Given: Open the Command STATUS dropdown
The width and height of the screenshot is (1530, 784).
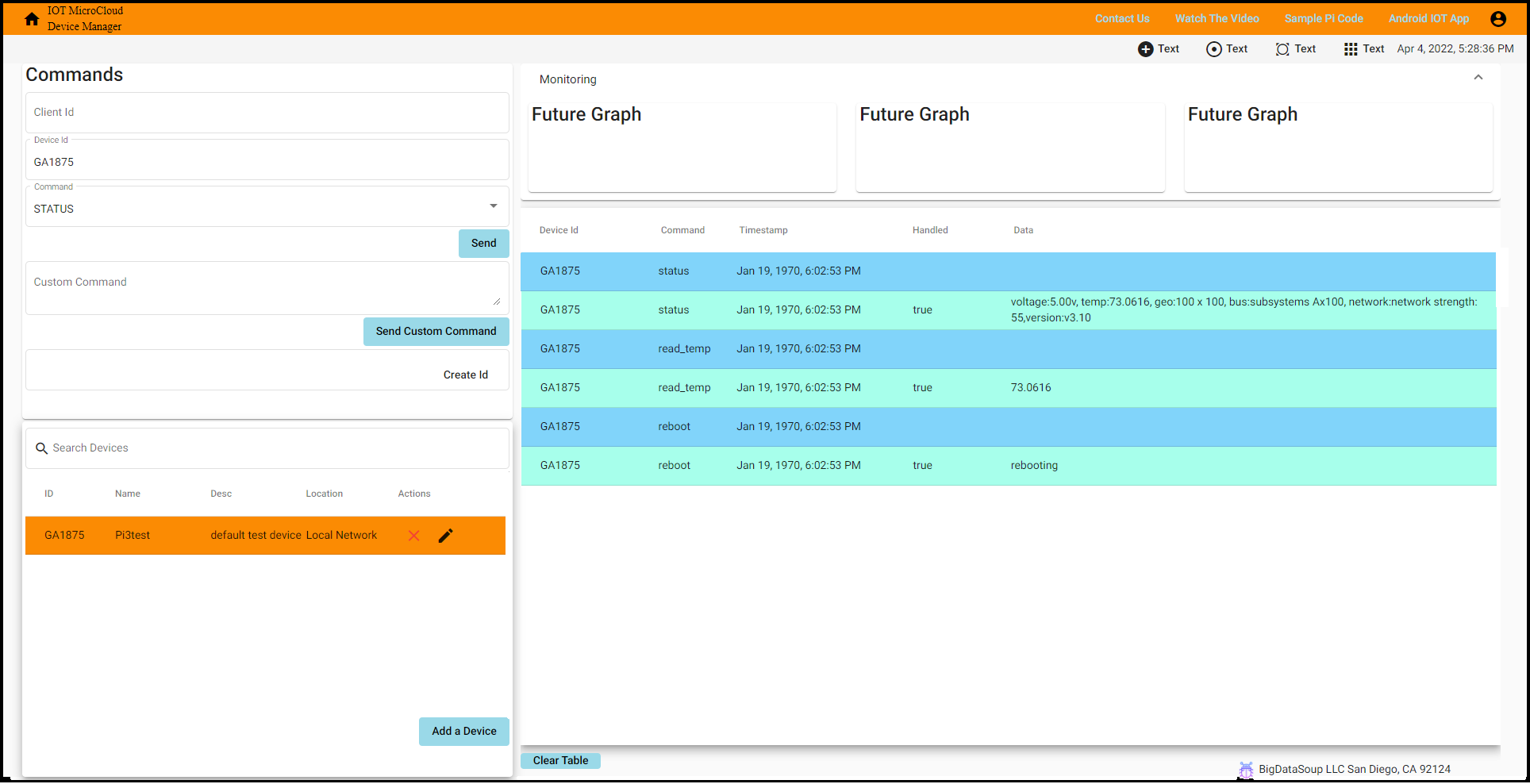Looking at the screenshot, I should 267,206.
